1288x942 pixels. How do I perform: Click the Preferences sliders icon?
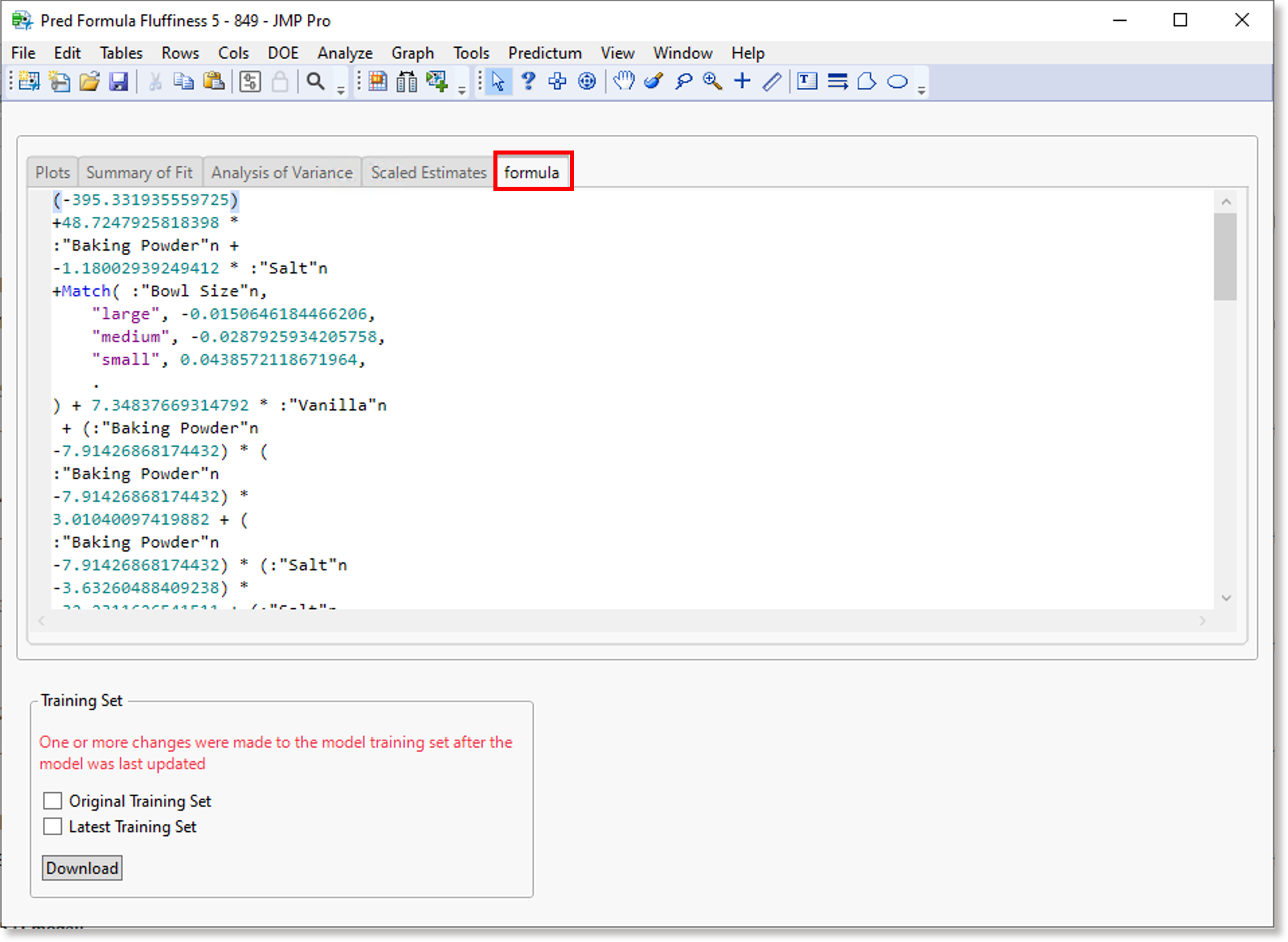click(x=250, y=81)
